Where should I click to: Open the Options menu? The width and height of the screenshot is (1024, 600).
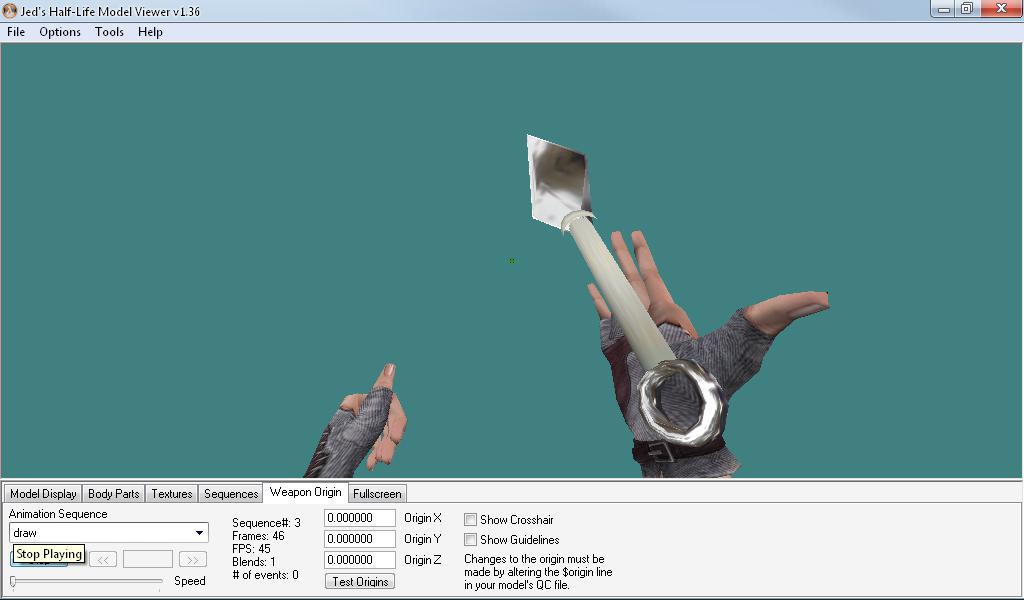[x=59, y=32]
